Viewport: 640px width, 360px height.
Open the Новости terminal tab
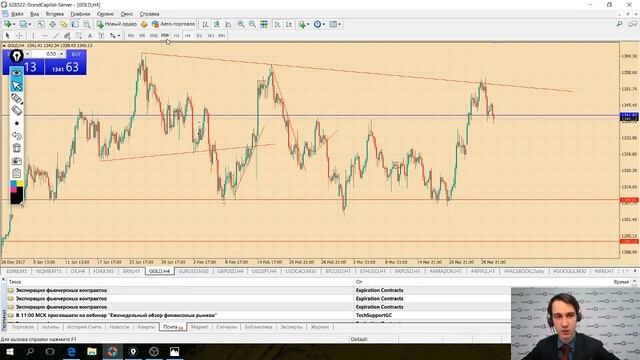119,327
